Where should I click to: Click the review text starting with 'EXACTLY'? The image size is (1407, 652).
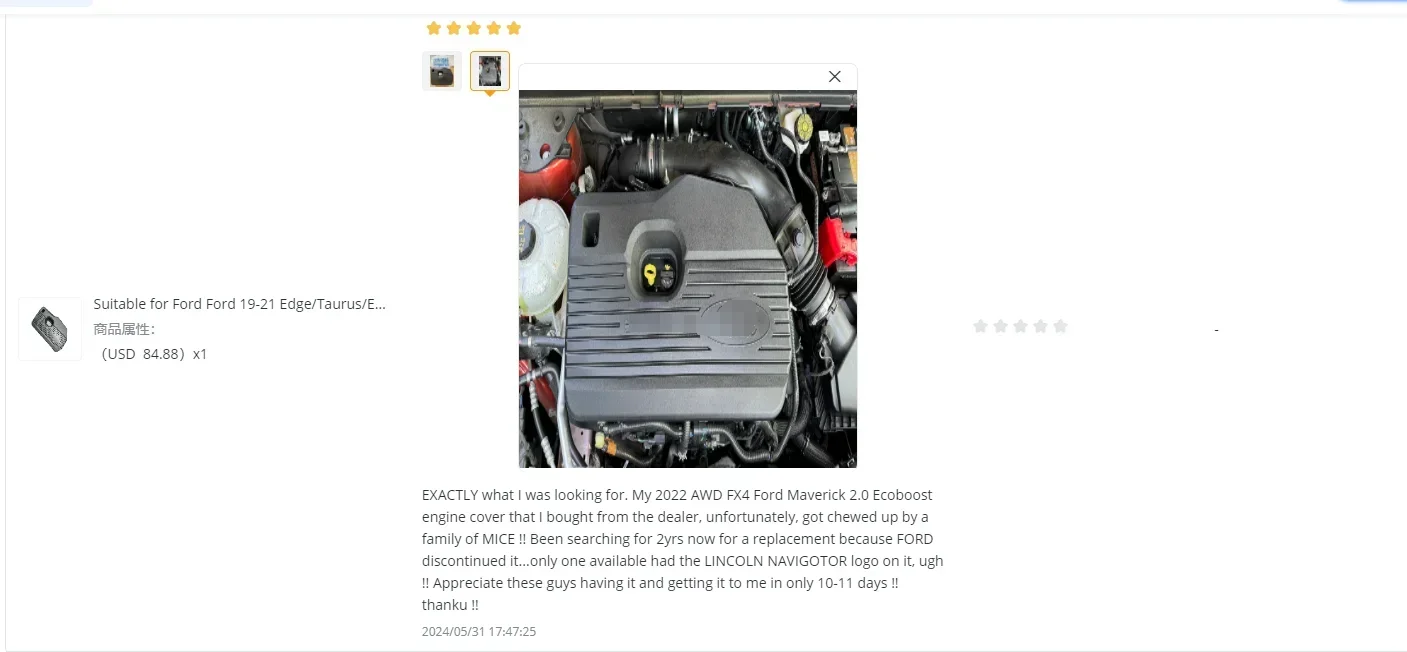click(x=682, y=550)
